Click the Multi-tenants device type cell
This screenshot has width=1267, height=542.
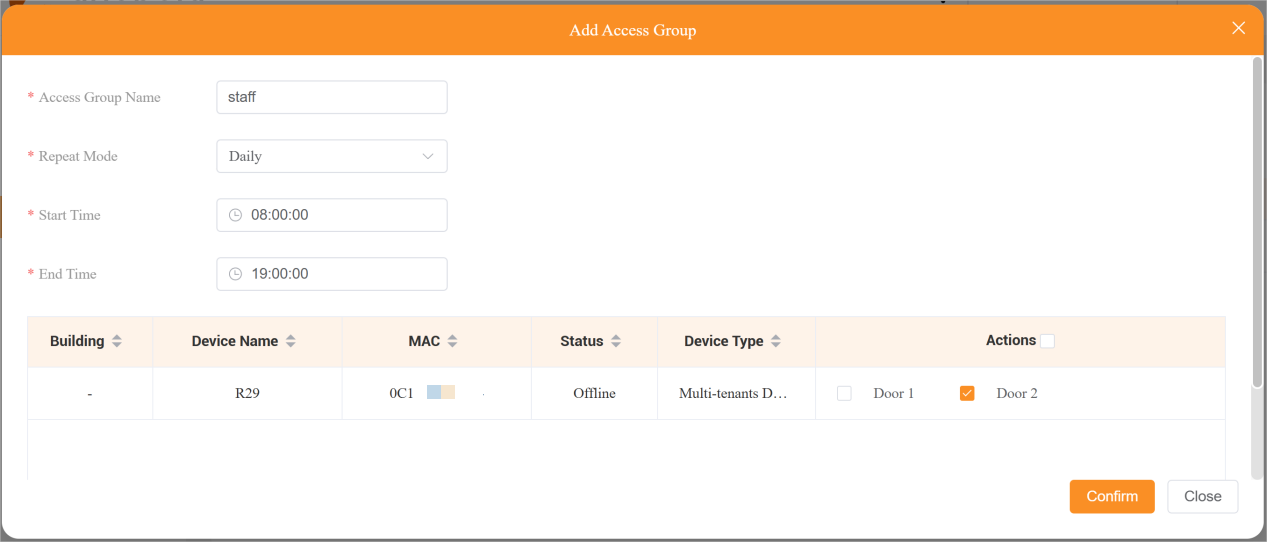736,393
